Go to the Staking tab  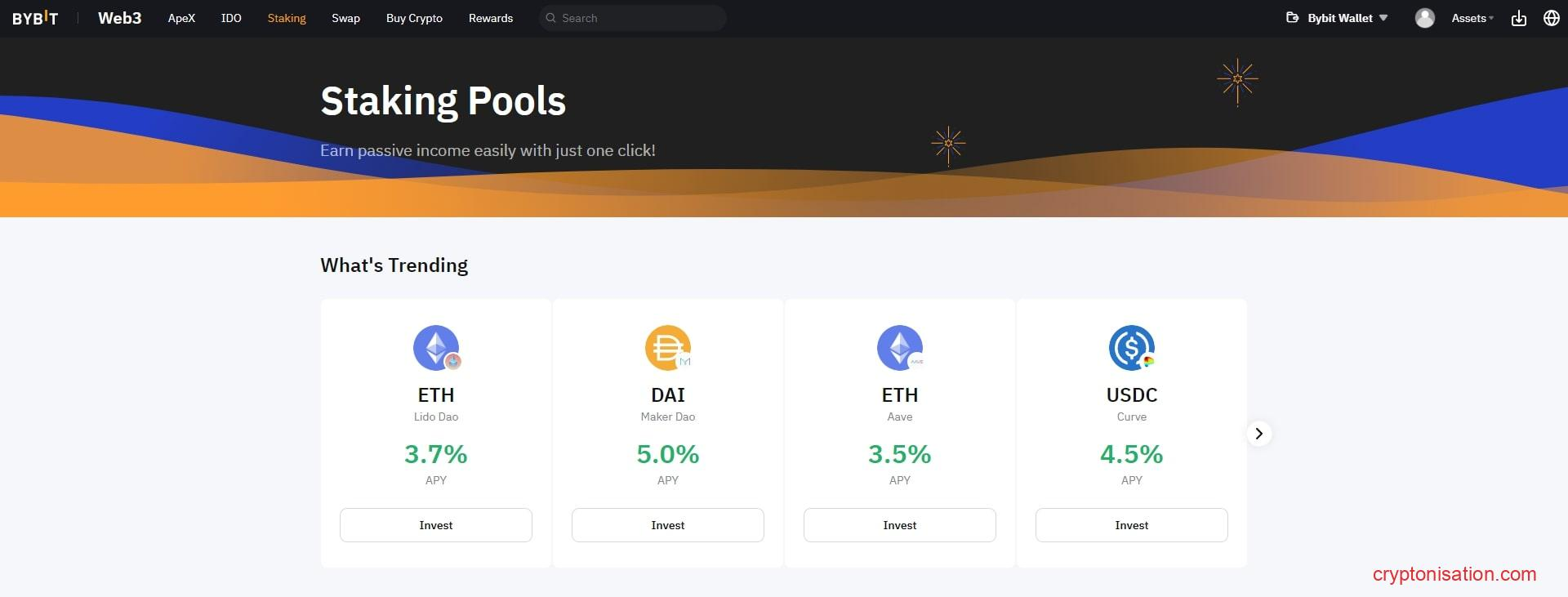pos(287,18)
